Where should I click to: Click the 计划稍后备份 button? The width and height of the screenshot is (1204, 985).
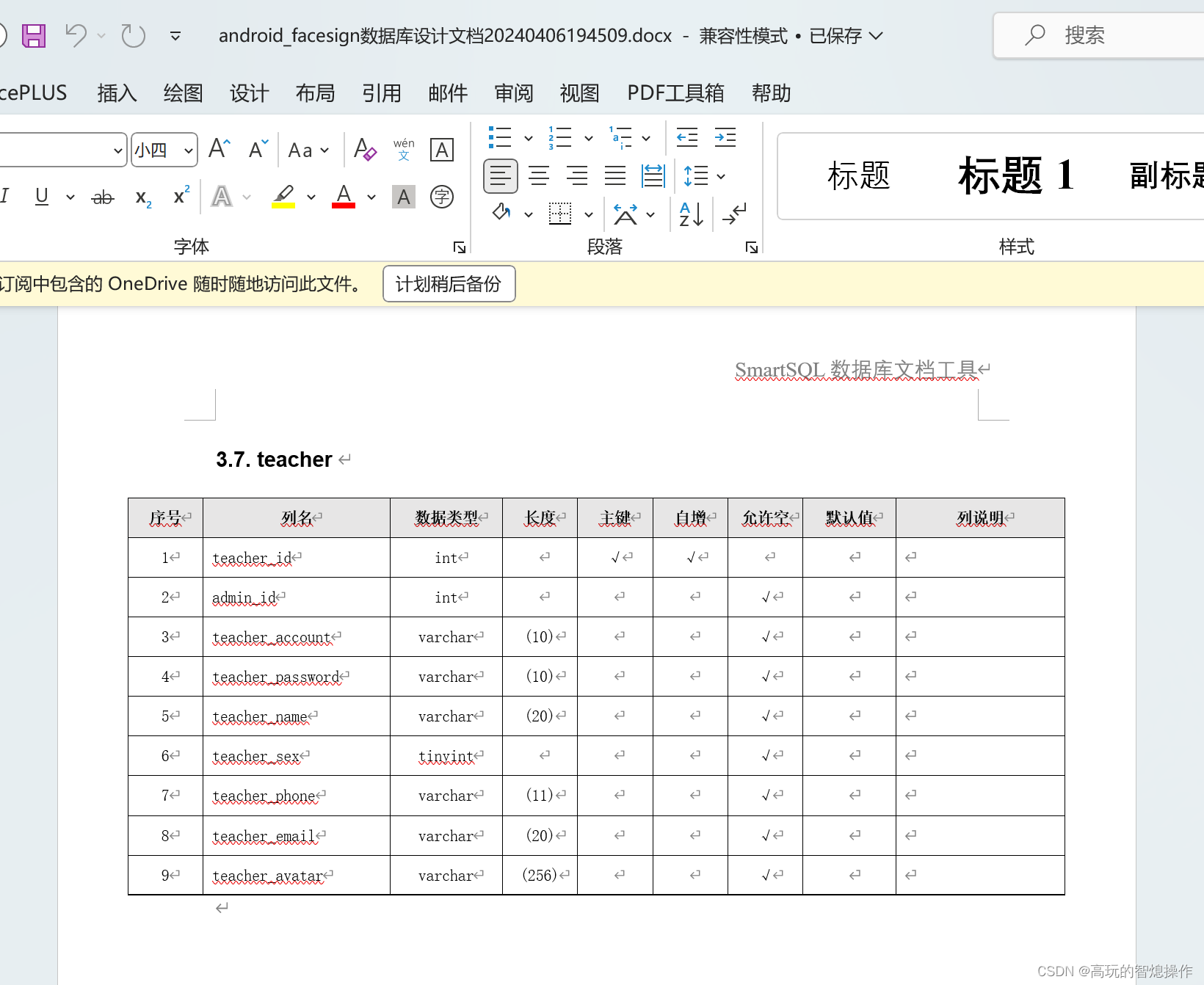click(x=449, y=284)
